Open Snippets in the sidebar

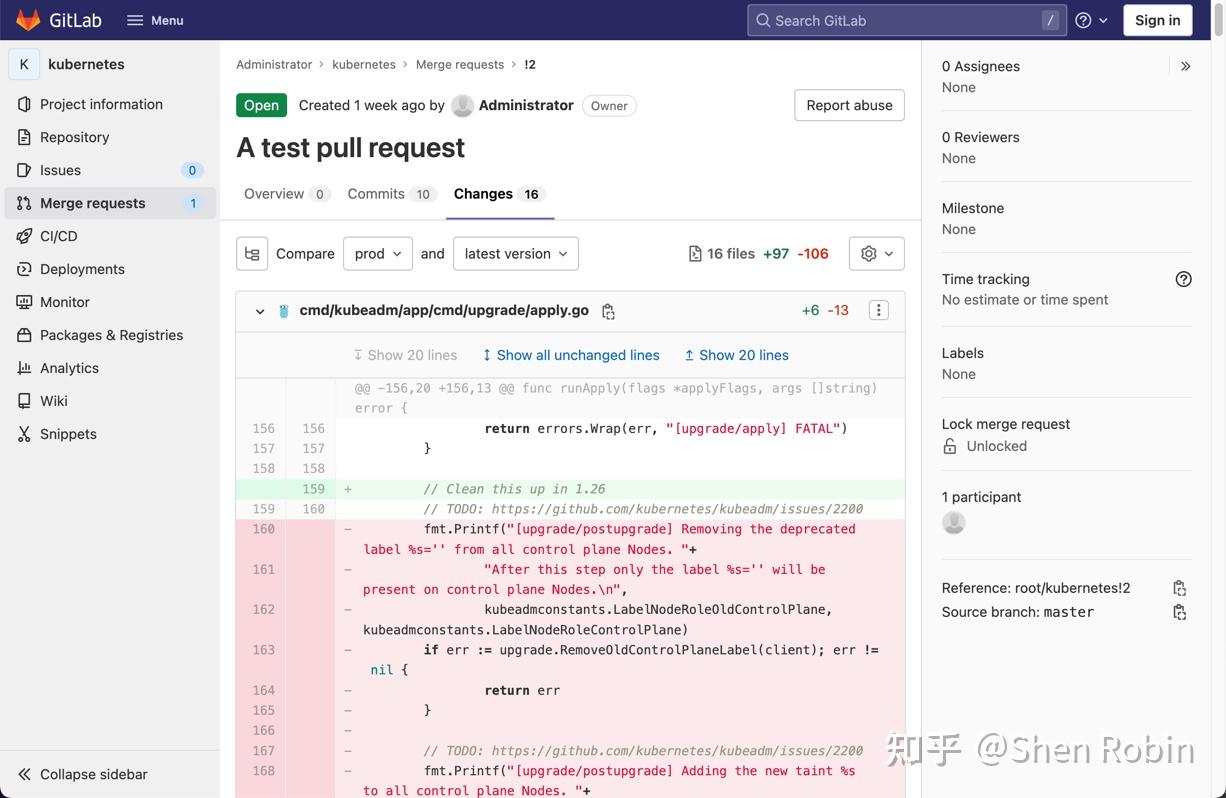(x=67, y=433)
